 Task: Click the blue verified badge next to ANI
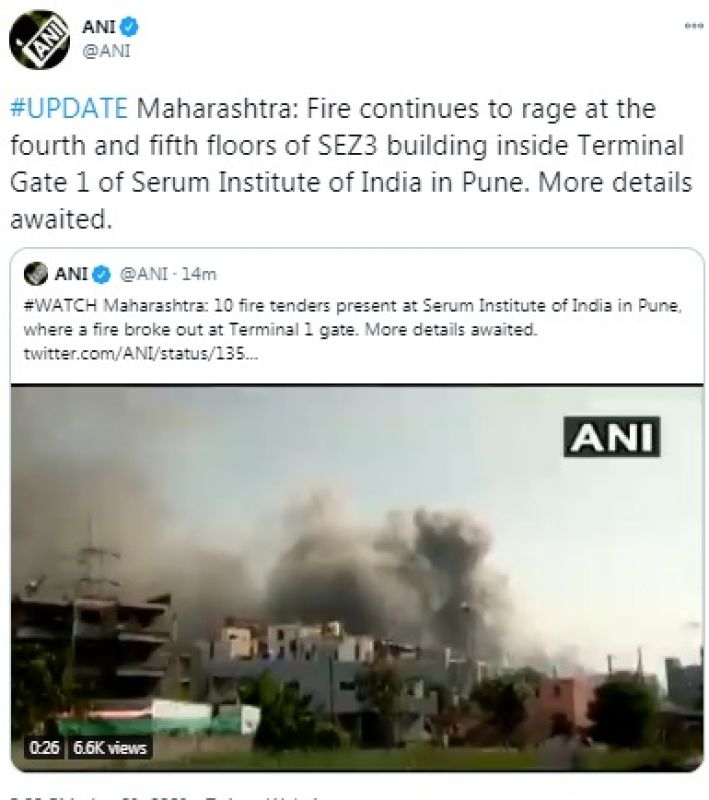129,27
